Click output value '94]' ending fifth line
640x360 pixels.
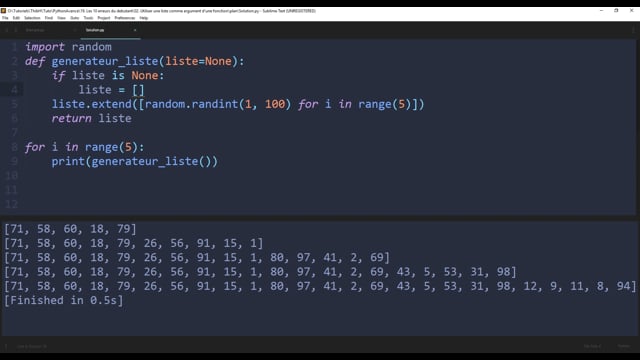[626, 286]
